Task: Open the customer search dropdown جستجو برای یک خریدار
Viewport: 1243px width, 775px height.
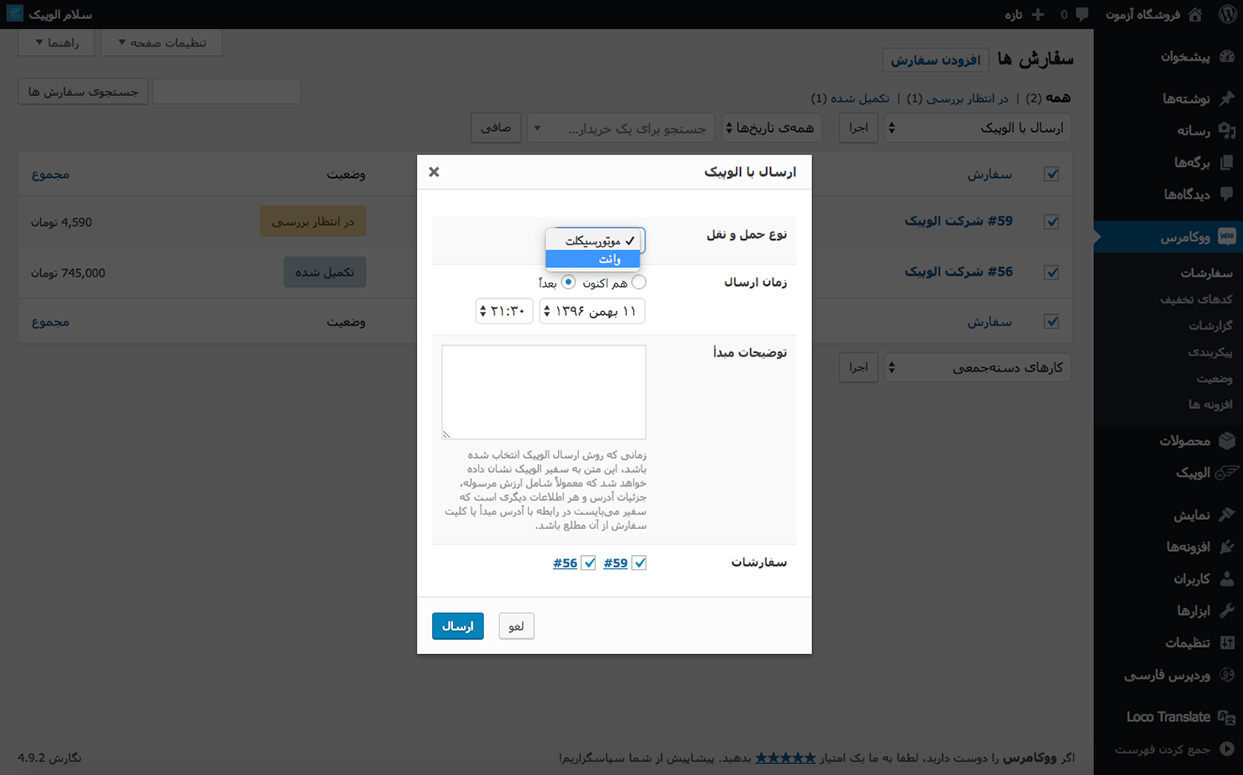Action: tap(620, 128)
